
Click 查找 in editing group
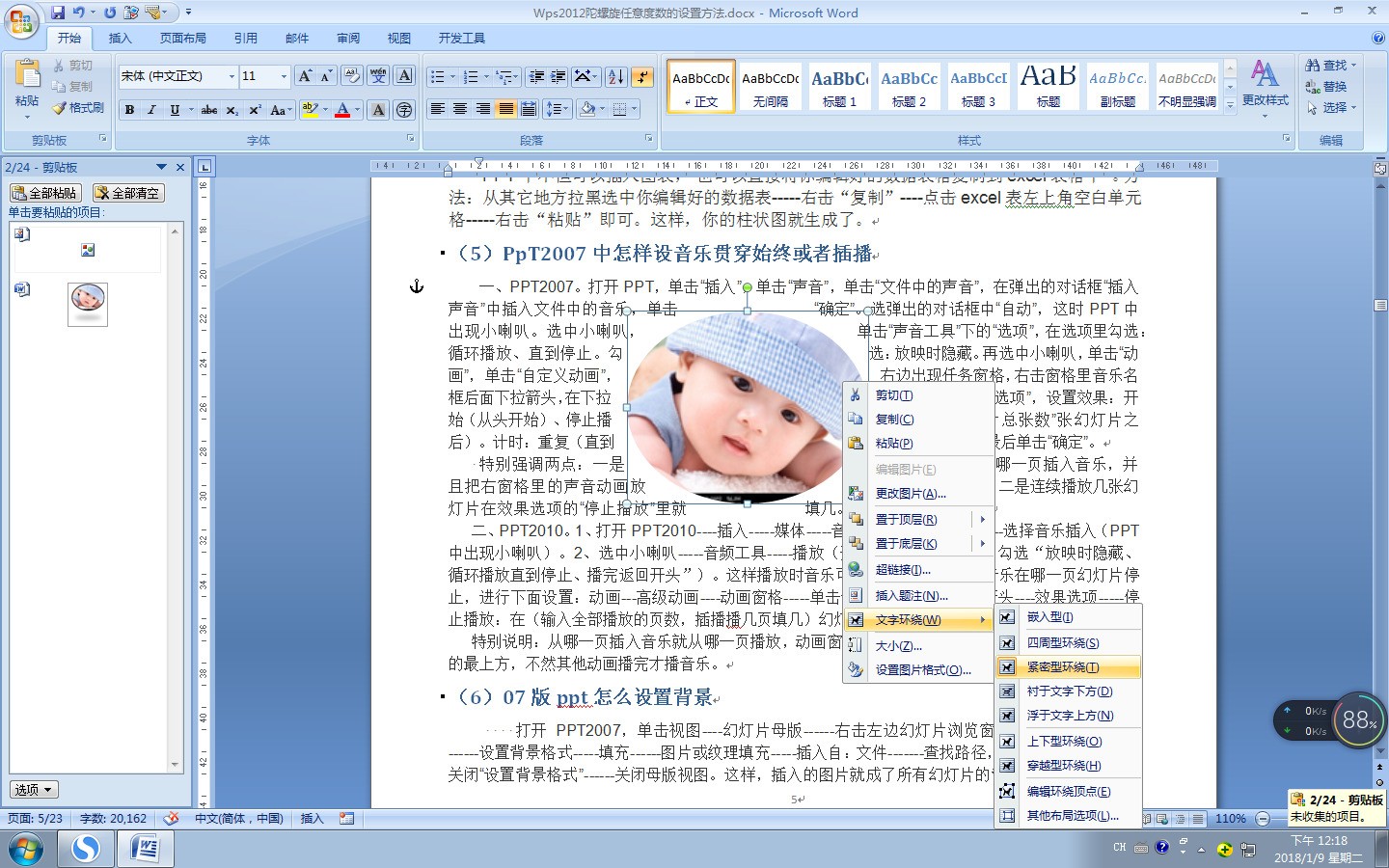pyautogui.click(x=1330, y=66)
